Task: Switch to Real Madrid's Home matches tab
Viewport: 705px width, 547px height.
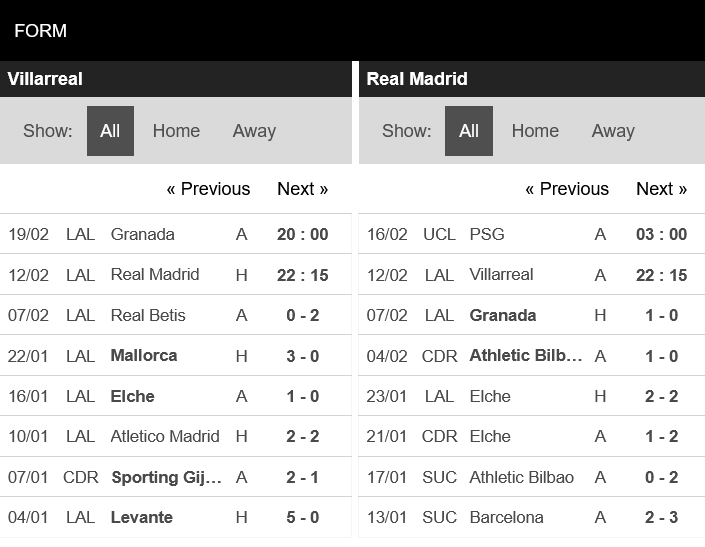Action: pyautogui.click(x=535, y=131)
